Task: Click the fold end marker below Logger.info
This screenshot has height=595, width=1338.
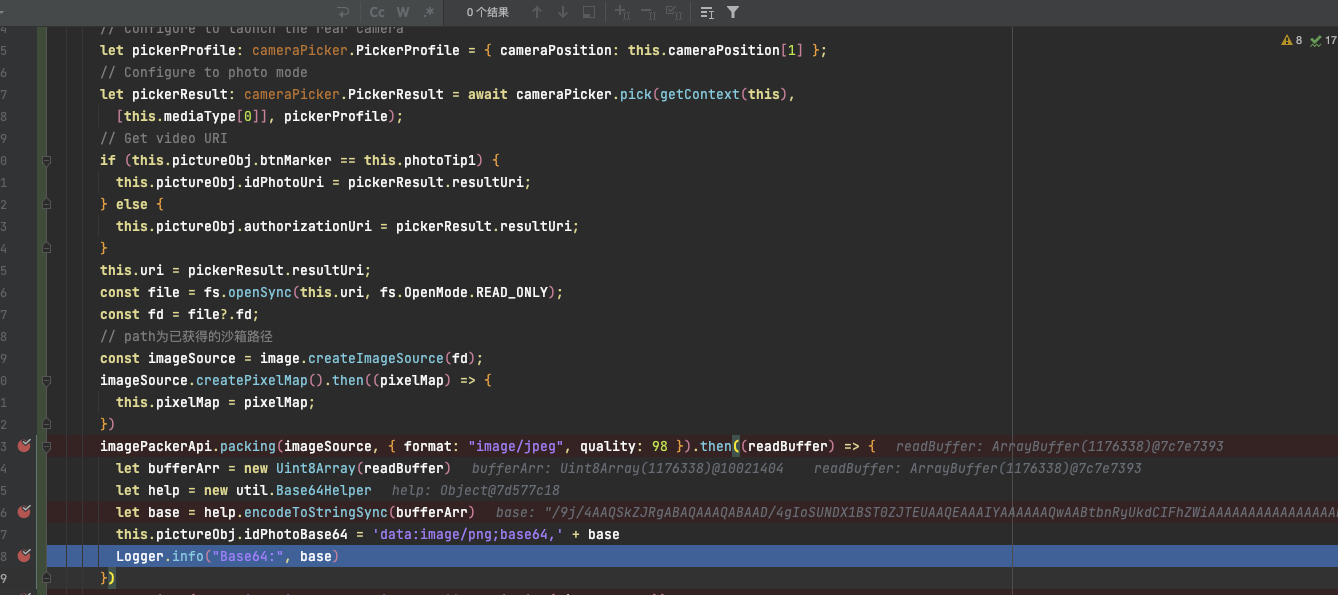Action: pyautogui.click(x=46, y=578)
